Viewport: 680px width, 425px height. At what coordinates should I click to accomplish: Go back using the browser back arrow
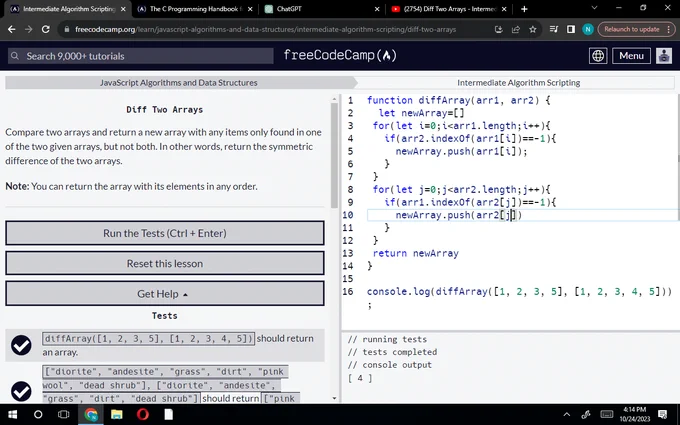click(12, 29)
